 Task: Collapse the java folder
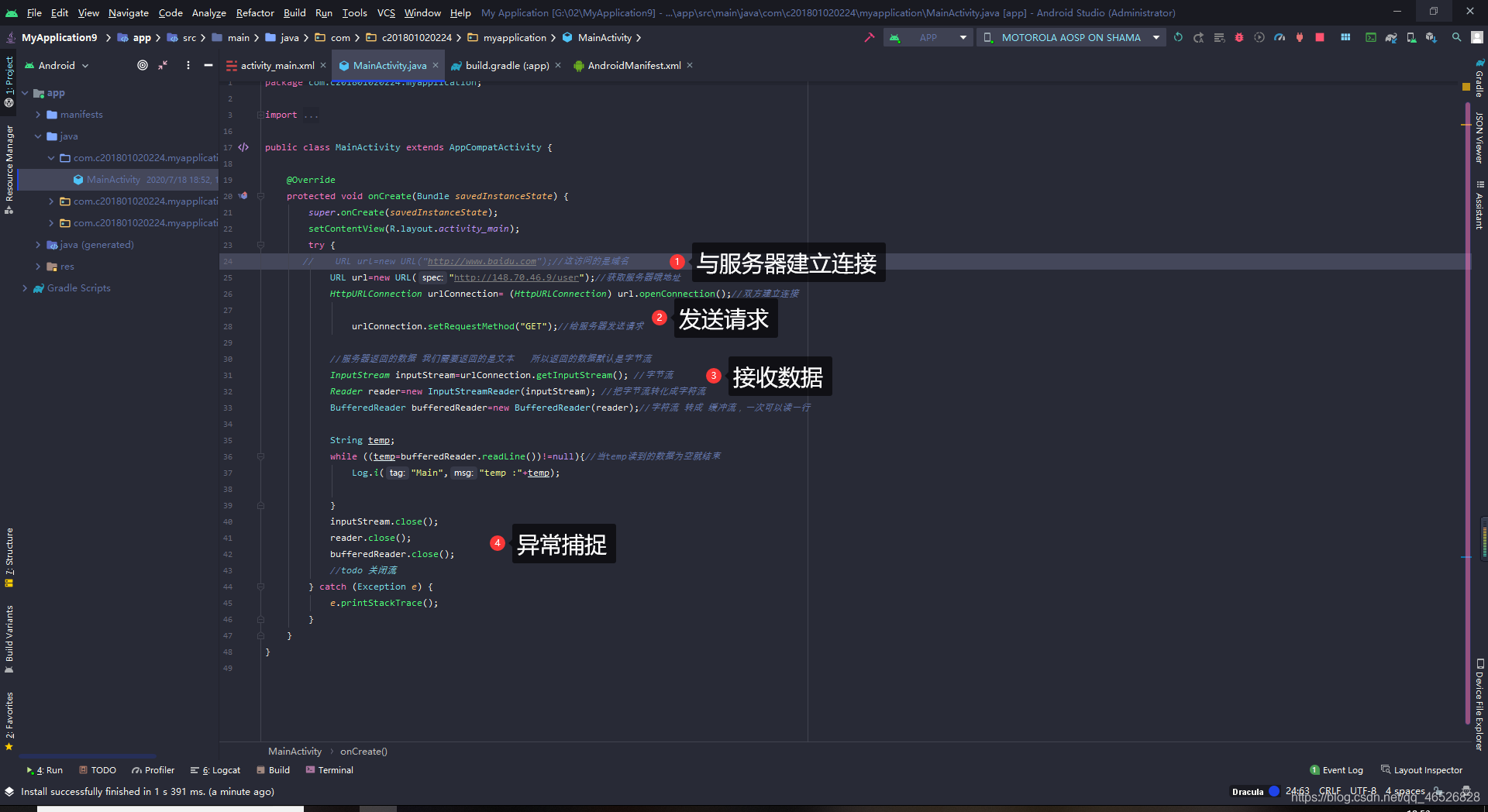click(38, 136)
